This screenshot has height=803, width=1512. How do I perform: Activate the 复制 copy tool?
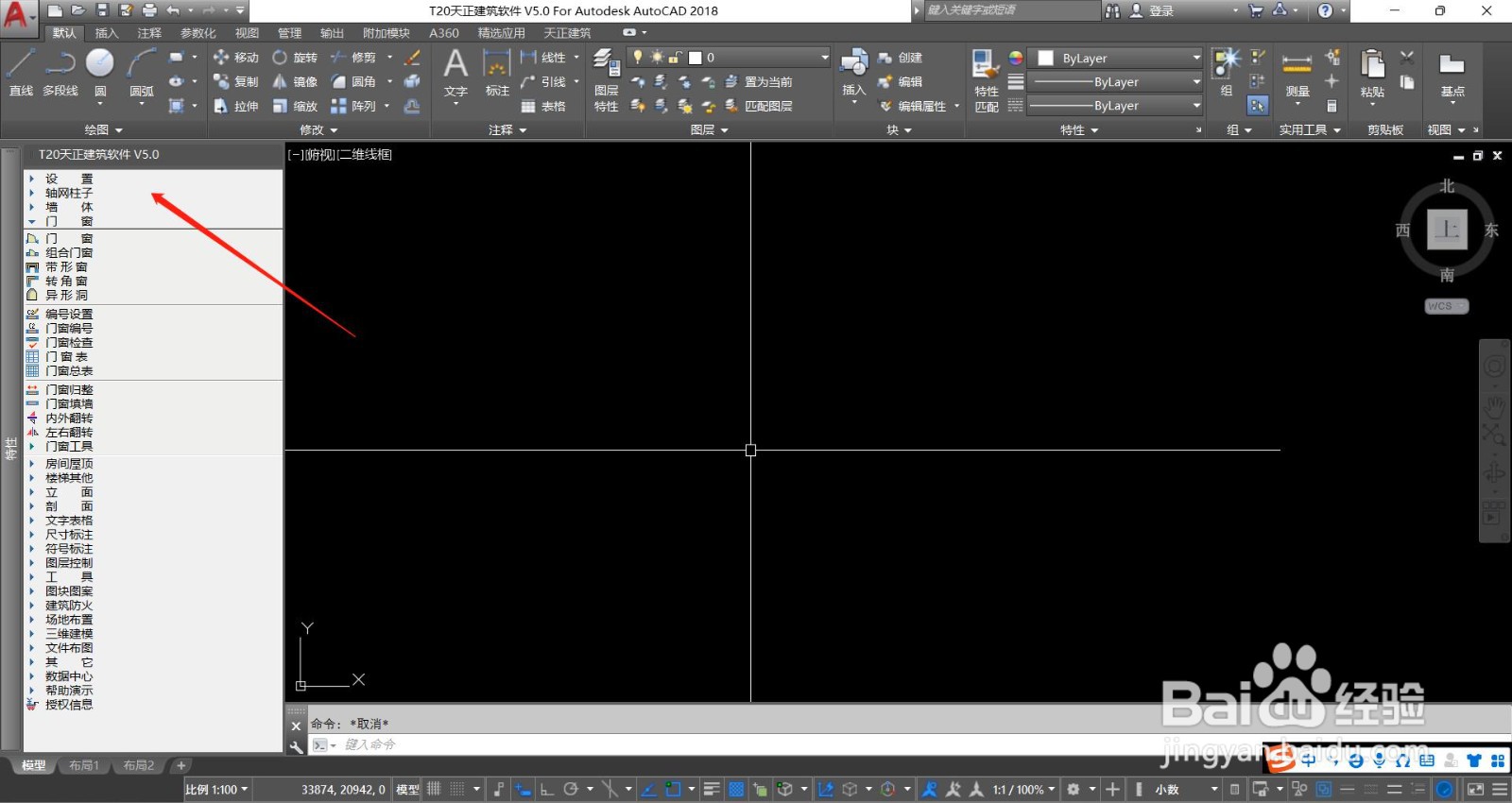[x=236, y=82]
